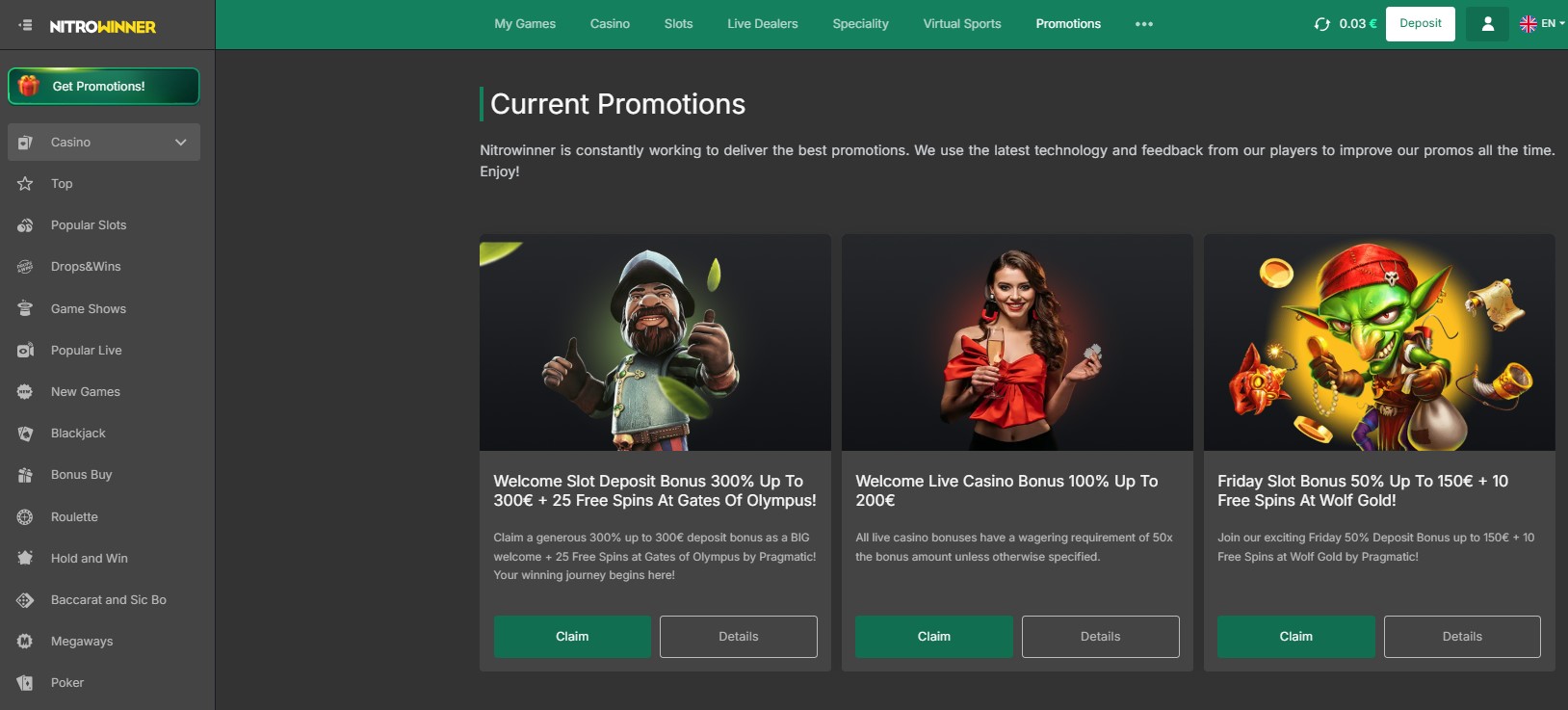Refresh balance with the circular arrows icon
Viewport: 1568px width, 710px height.
(1322, 24)
